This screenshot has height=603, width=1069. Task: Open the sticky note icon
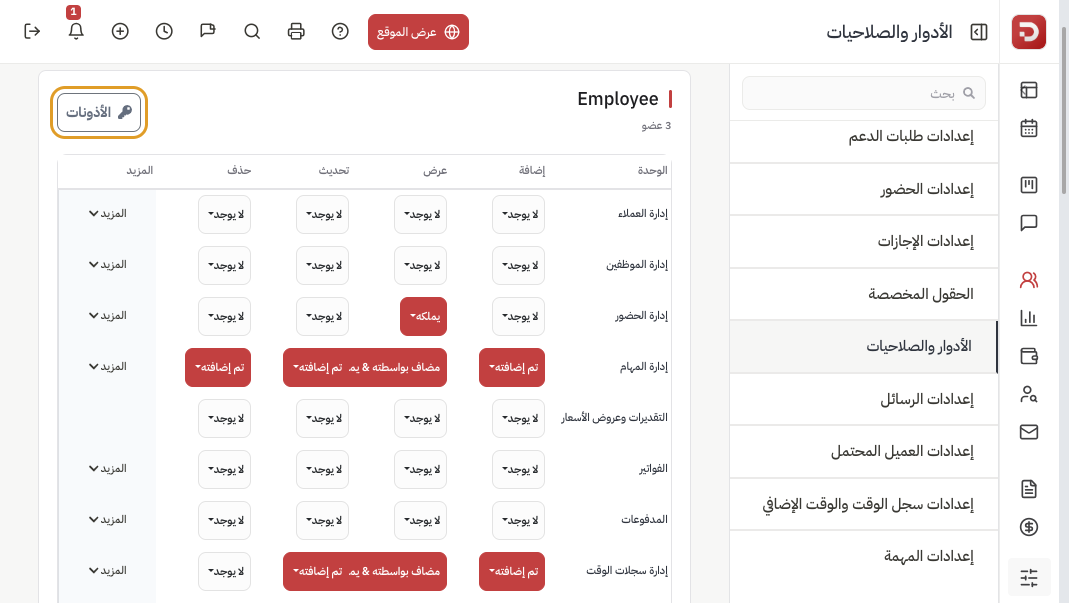[x=208, y=31]
